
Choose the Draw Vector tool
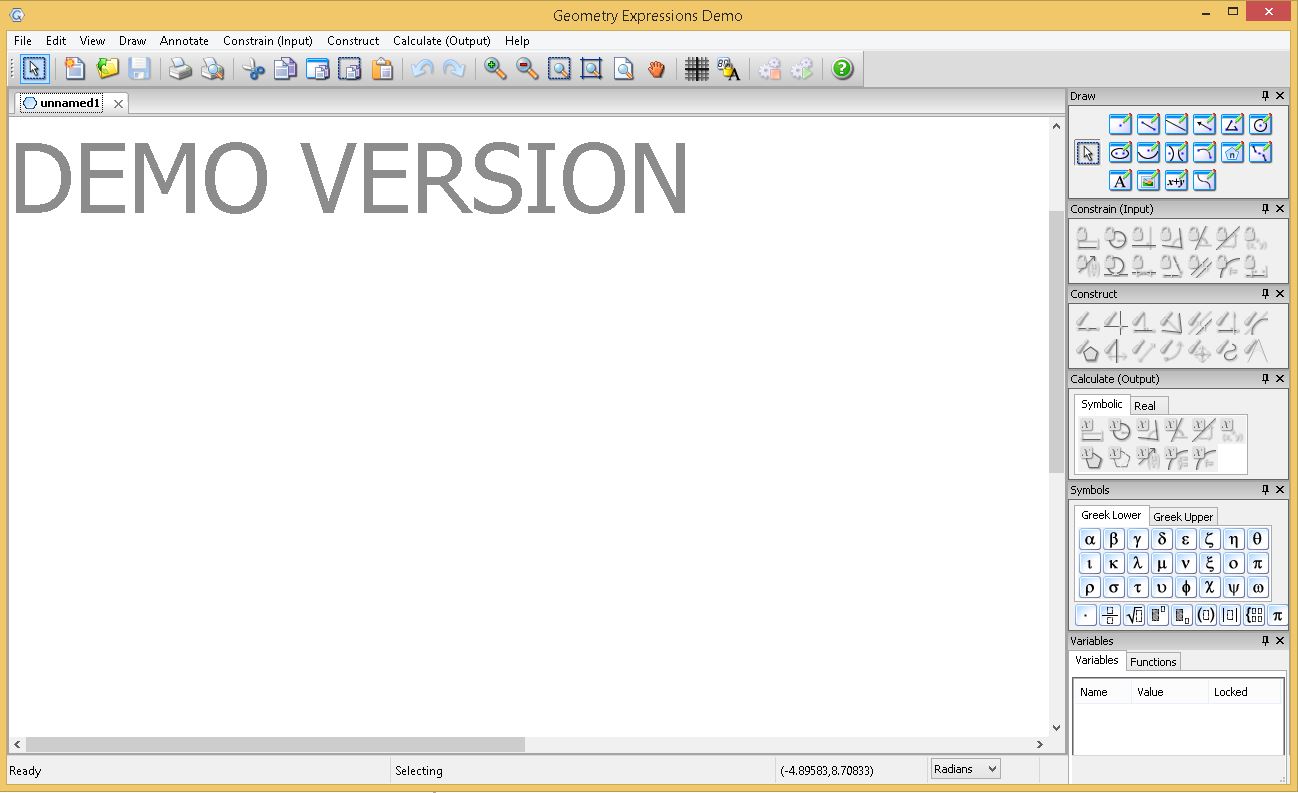coord(1204,124)
